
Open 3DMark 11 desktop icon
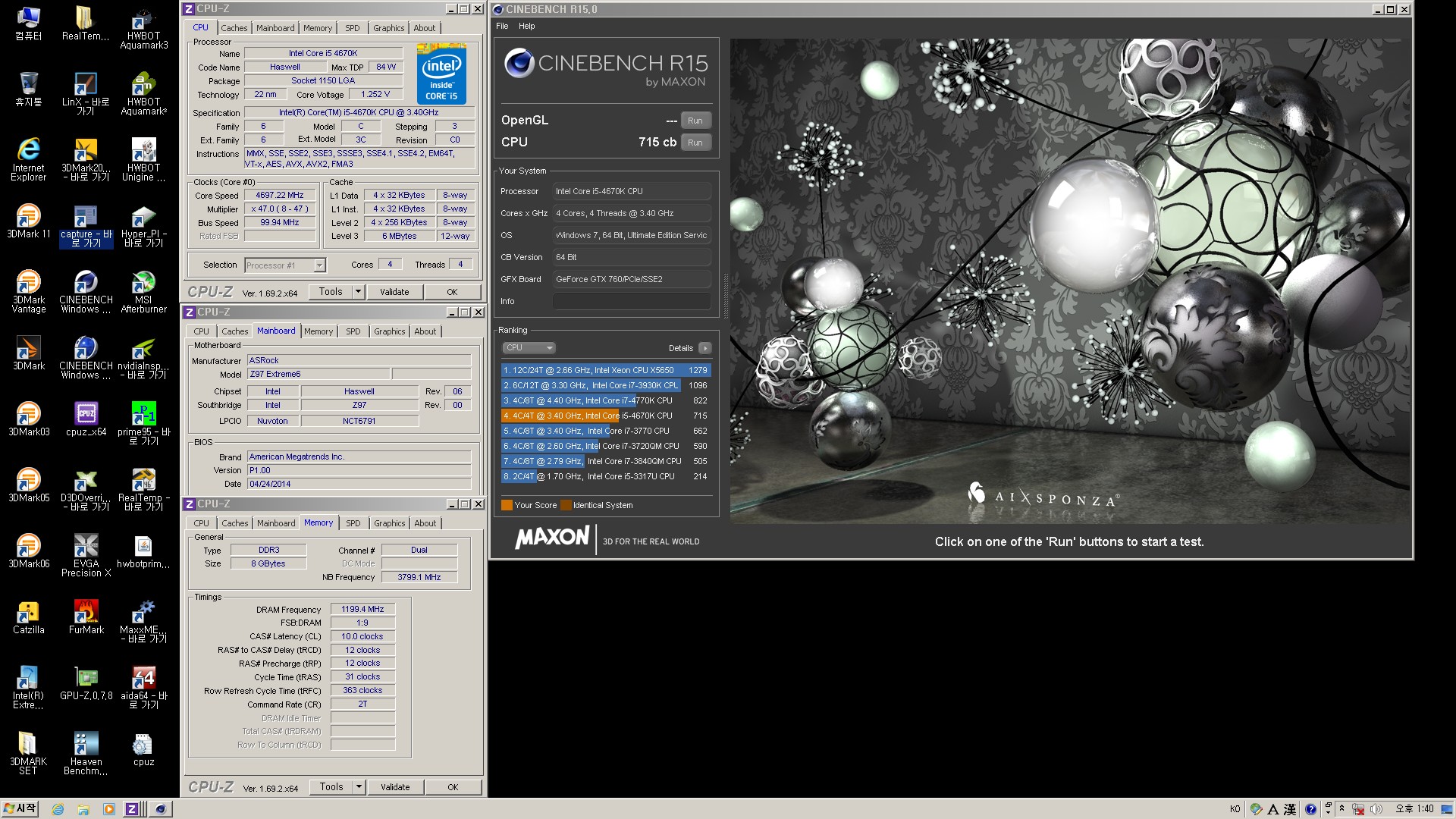pyautogui.click(x=29, y=221)
